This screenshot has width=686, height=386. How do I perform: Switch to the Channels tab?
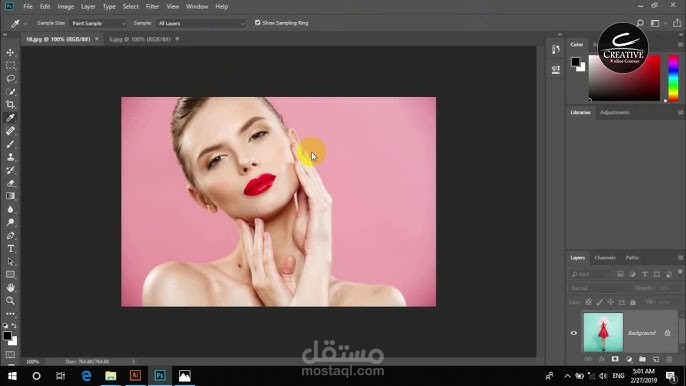pos(605,258)
